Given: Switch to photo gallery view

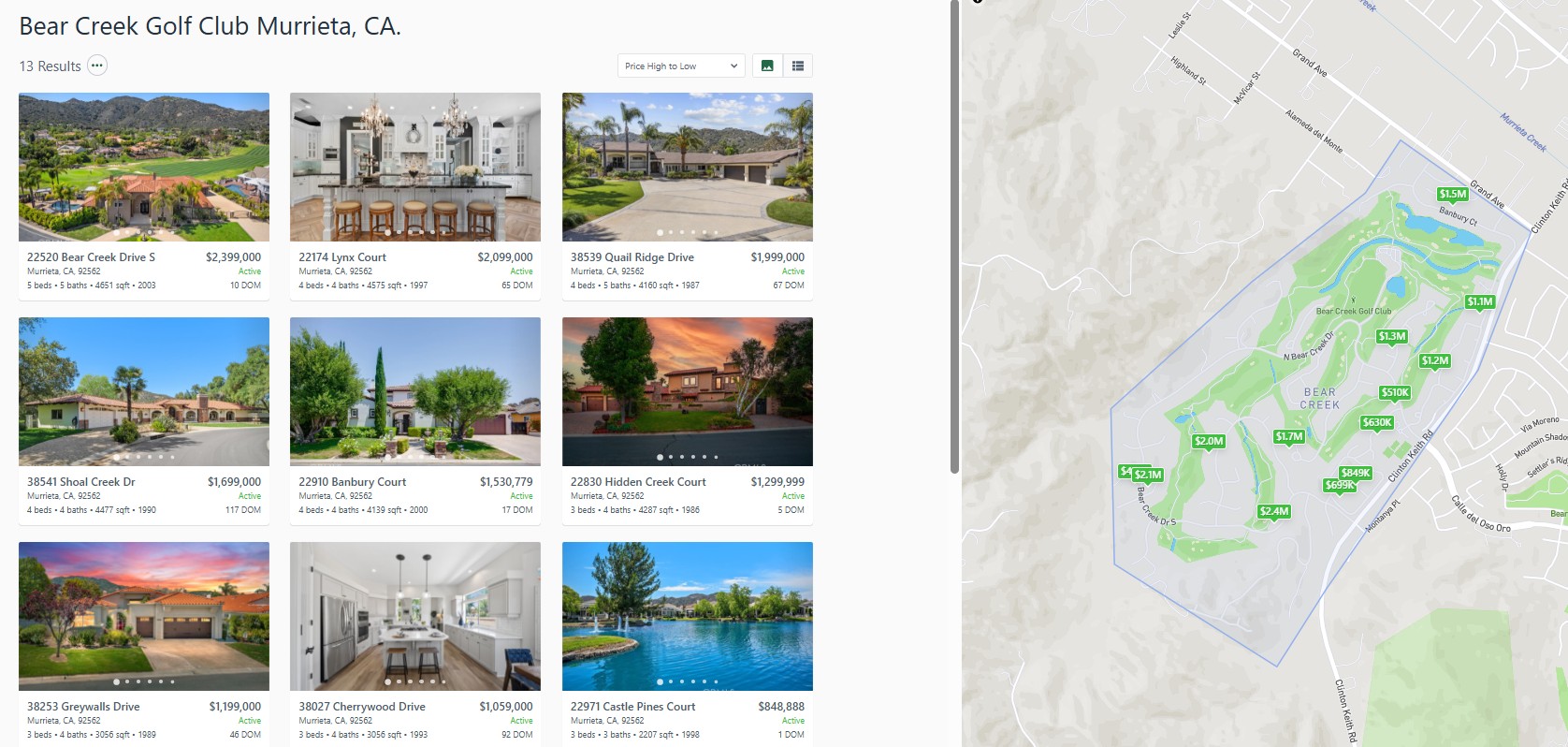Looking at the screenshot, I should pos(767,66).
